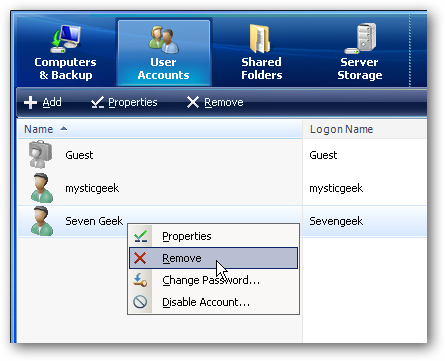Select the mysticgeek user avatar

(x=42, y=188)
